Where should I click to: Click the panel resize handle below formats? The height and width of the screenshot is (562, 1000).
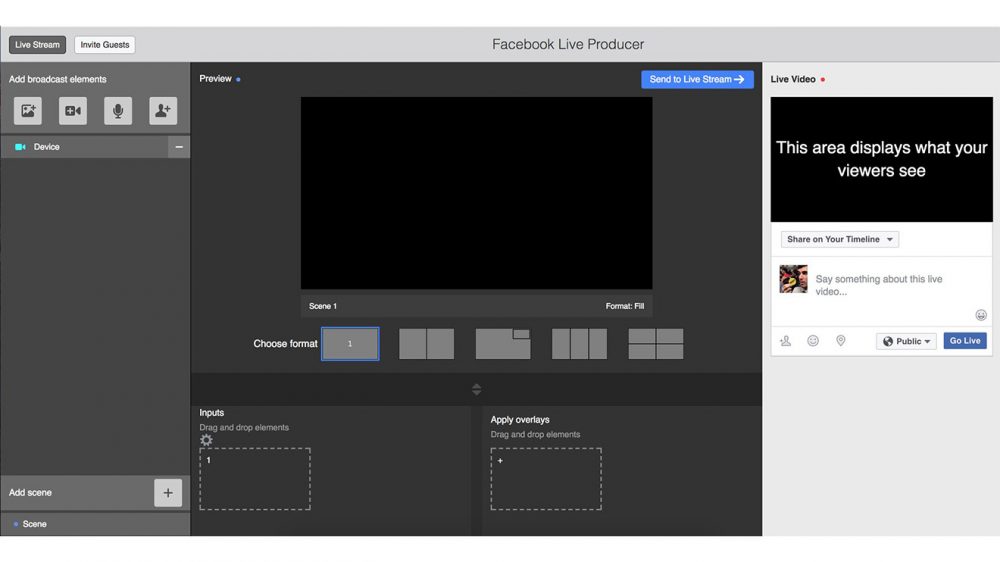[476, 389]
